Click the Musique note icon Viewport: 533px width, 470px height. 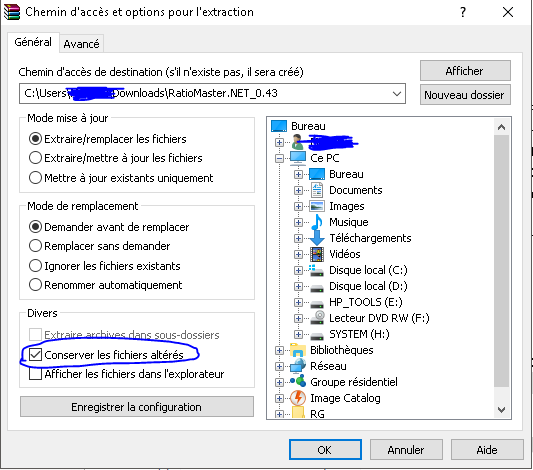point(317,222)
